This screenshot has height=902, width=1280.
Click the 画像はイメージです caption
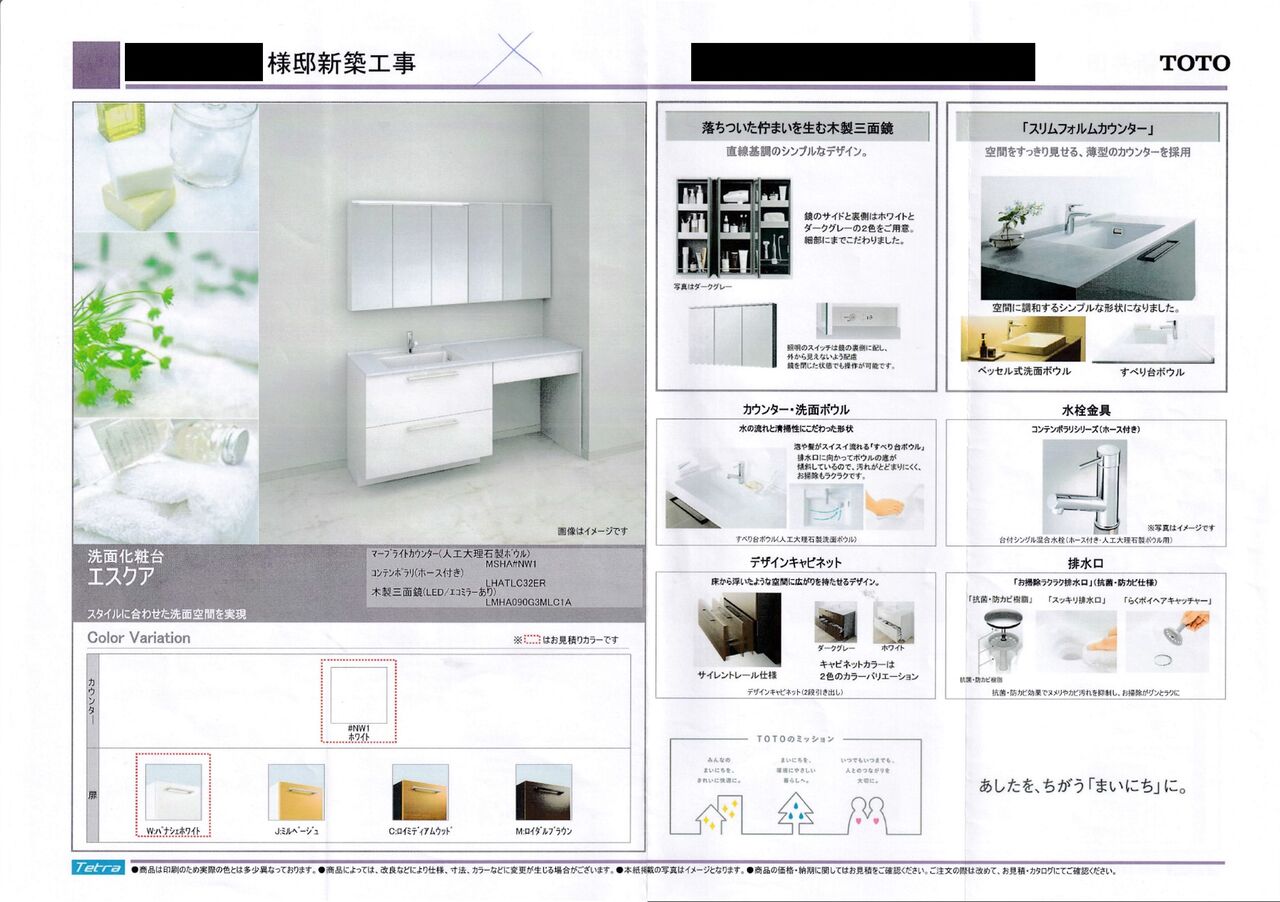593,531
